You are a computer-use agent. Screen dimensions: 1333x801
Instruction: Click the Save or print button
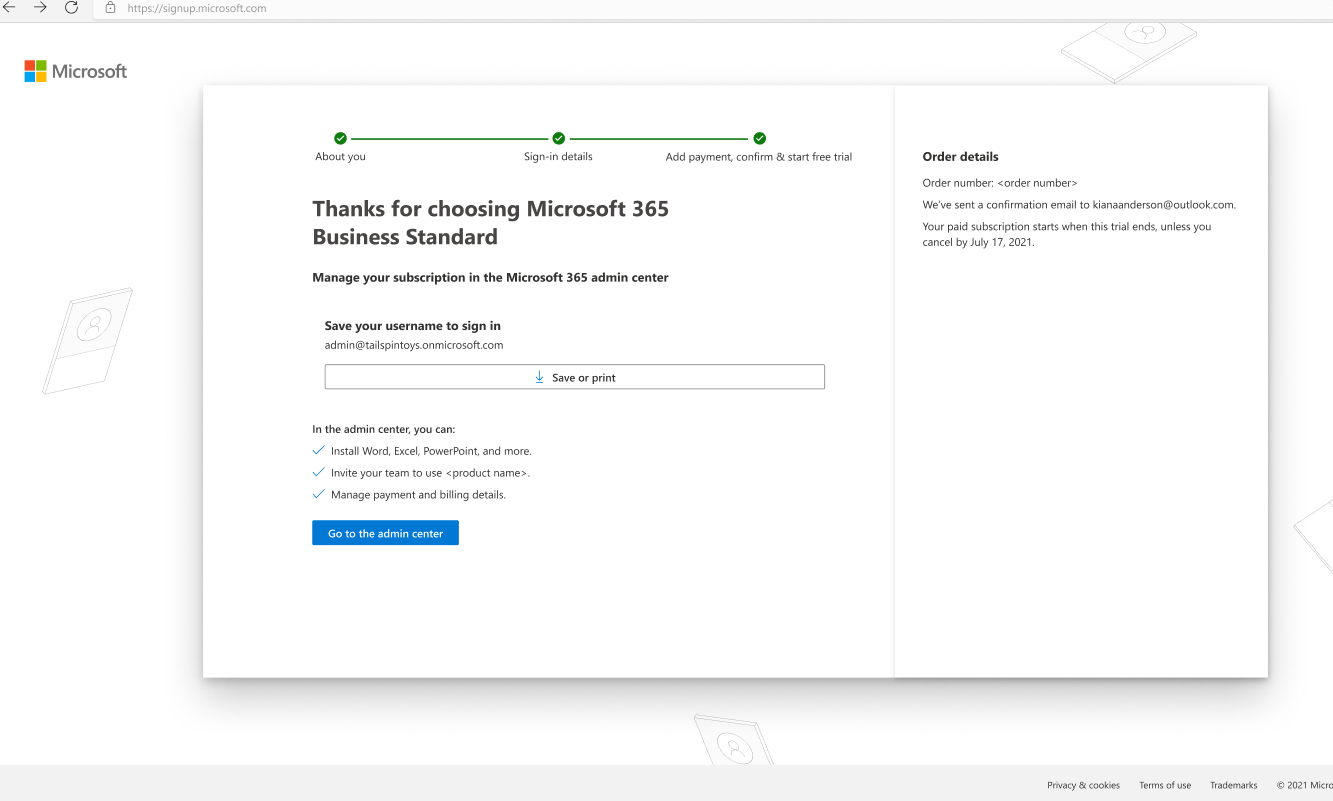click(x=574, y=377)
